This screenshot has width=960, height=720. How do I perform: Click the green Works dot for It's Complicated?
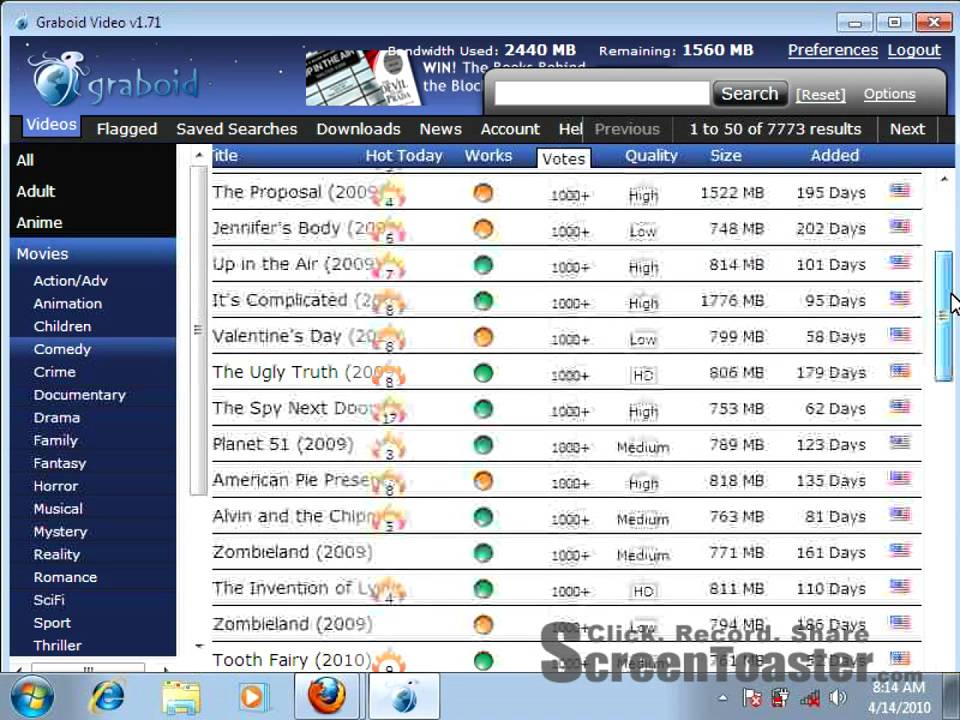tap(483, 301)
